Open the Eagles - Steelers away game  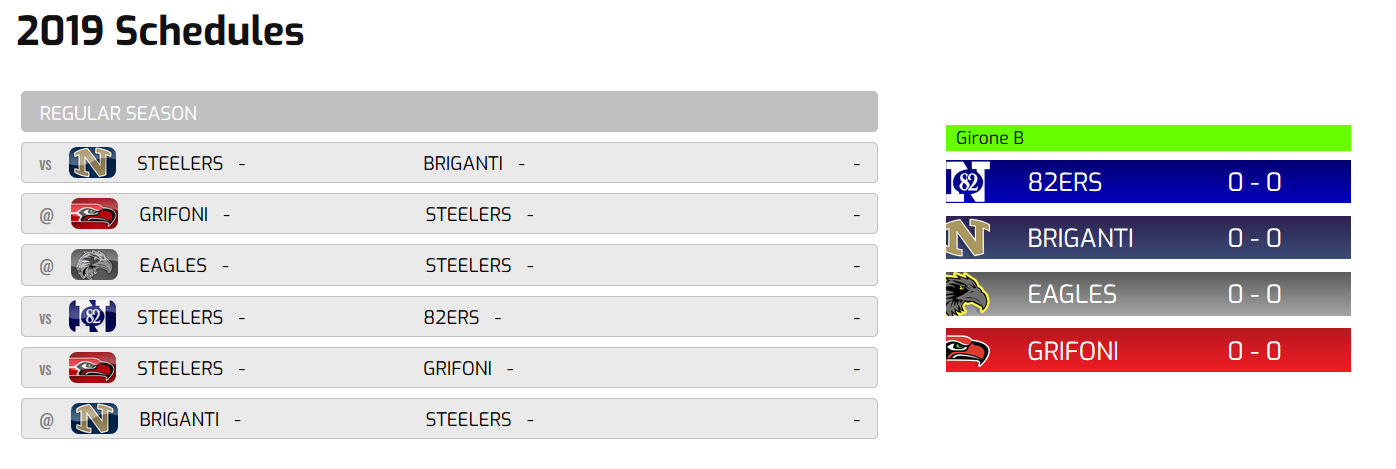[x=449, y=265]
